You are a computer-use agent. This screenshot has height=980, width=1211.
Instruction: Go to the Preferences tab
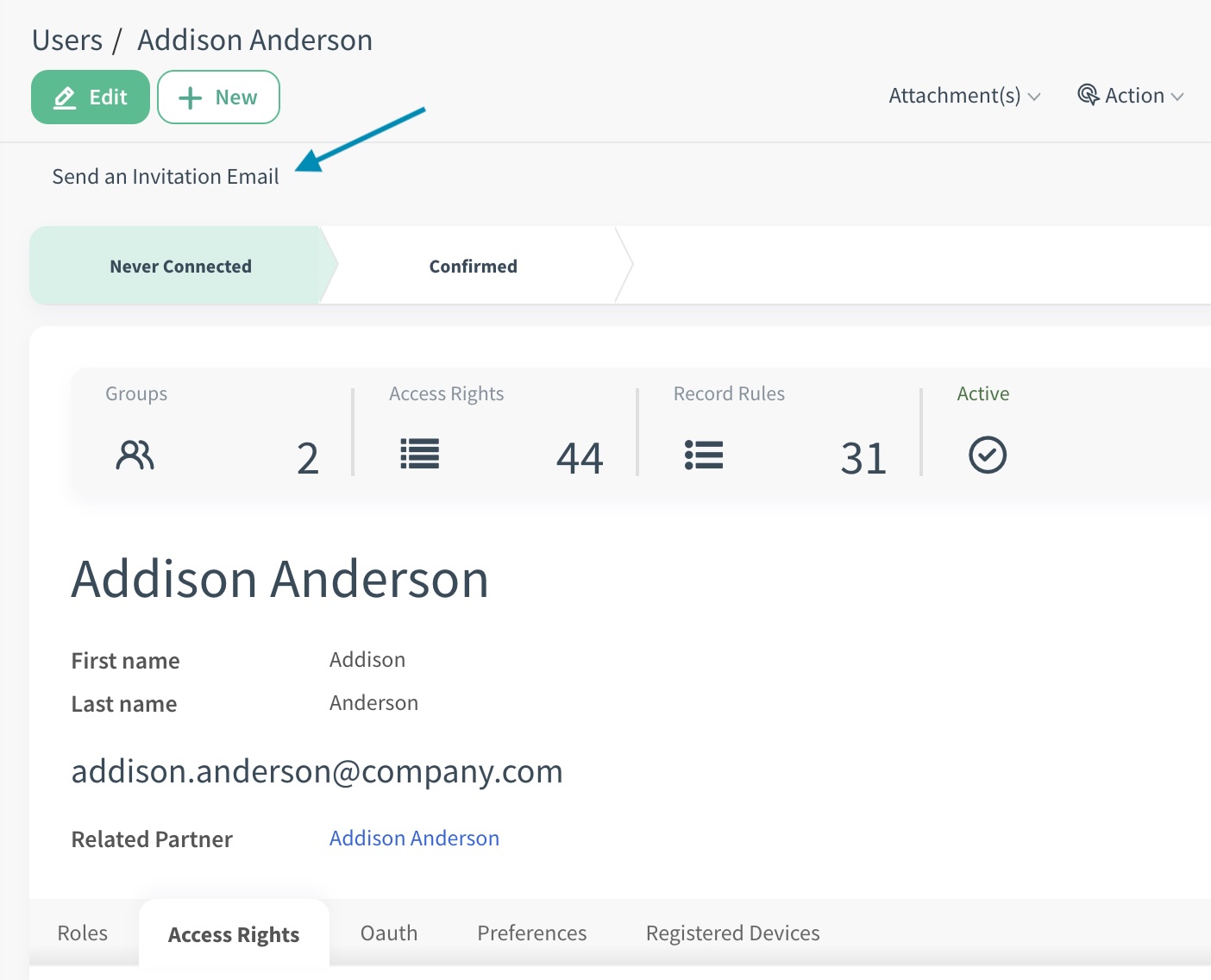(x=531, y=933)
